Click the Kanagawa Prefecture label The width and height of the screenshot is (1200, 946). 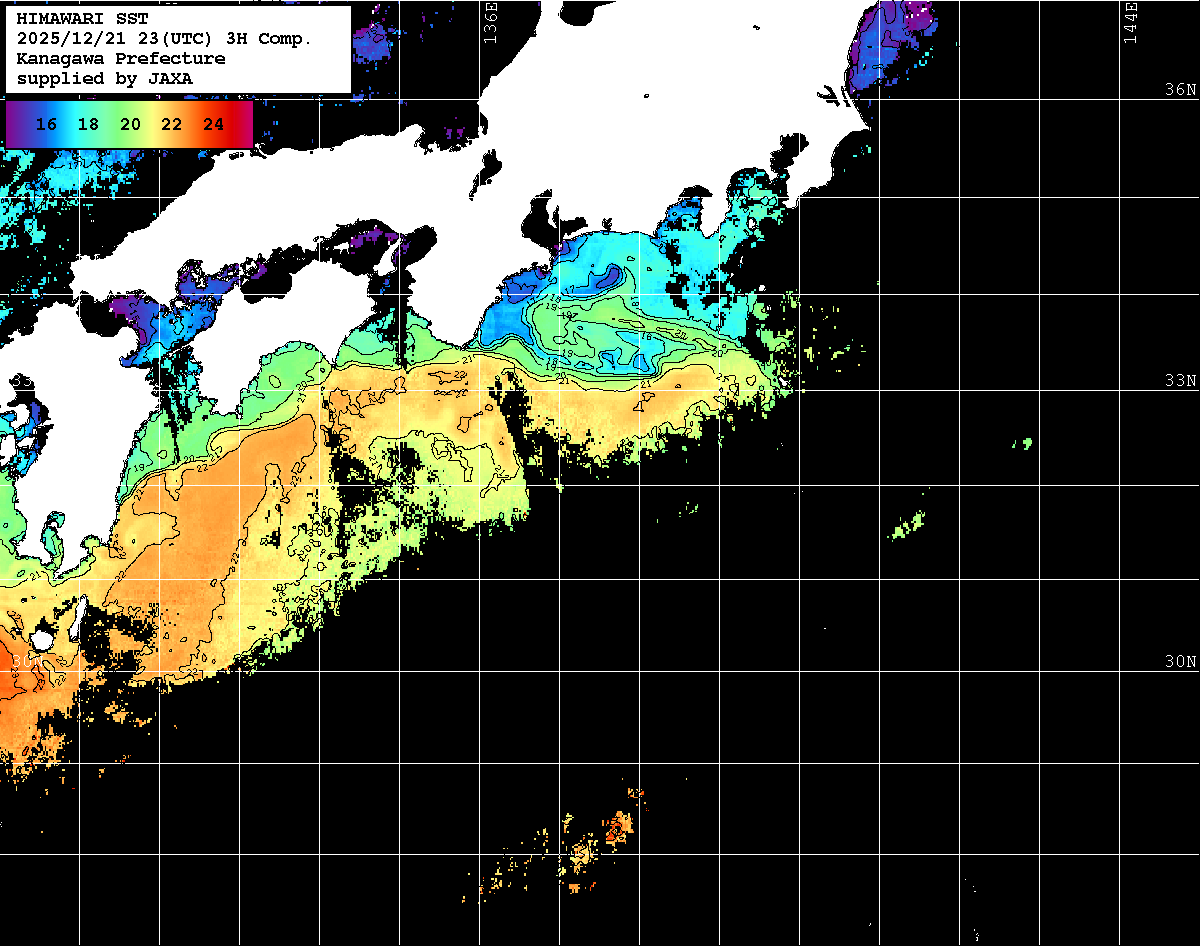click(121, 59)
